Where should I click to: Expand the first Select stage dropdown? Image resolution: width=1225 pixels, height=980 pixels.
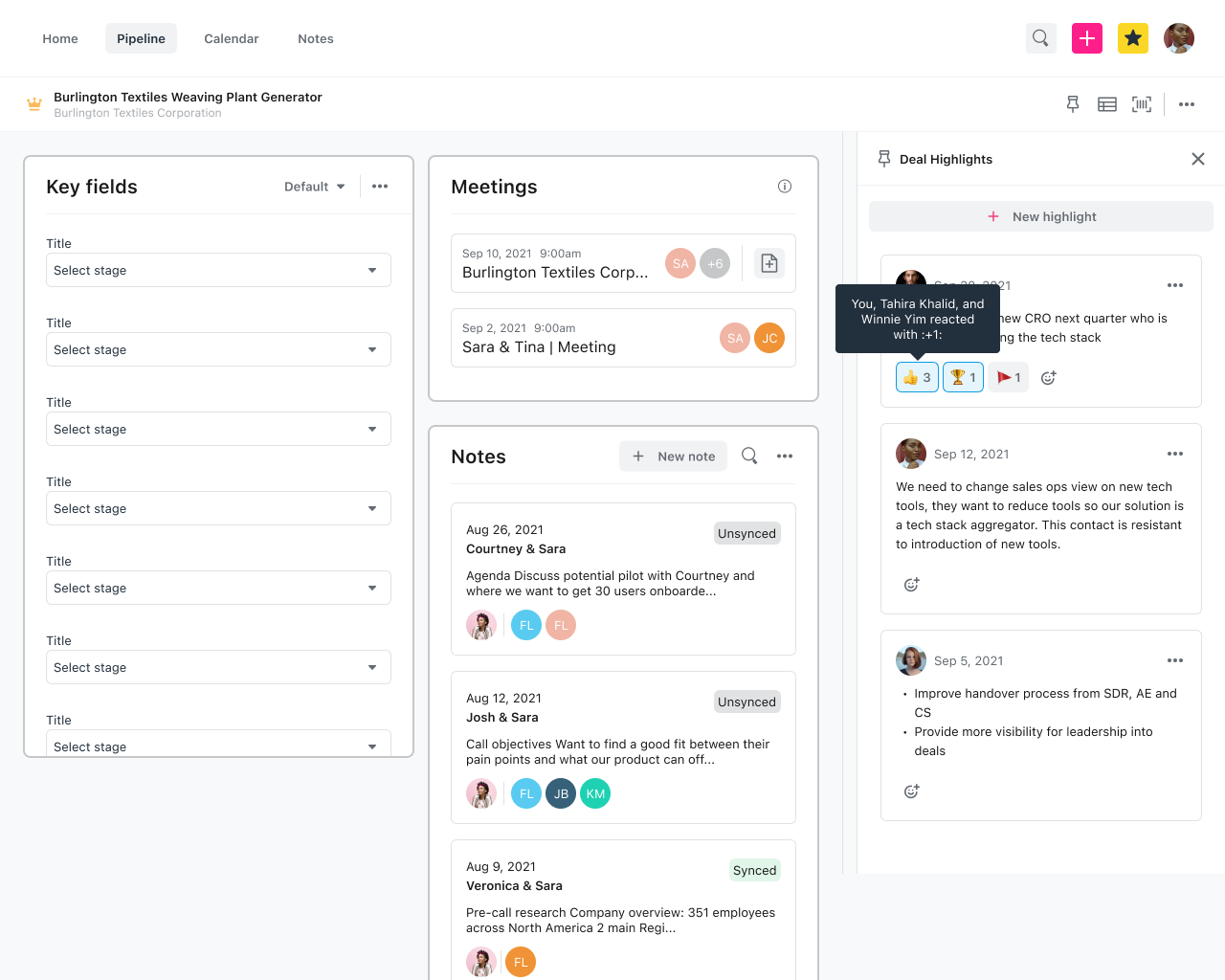point(218,270)
